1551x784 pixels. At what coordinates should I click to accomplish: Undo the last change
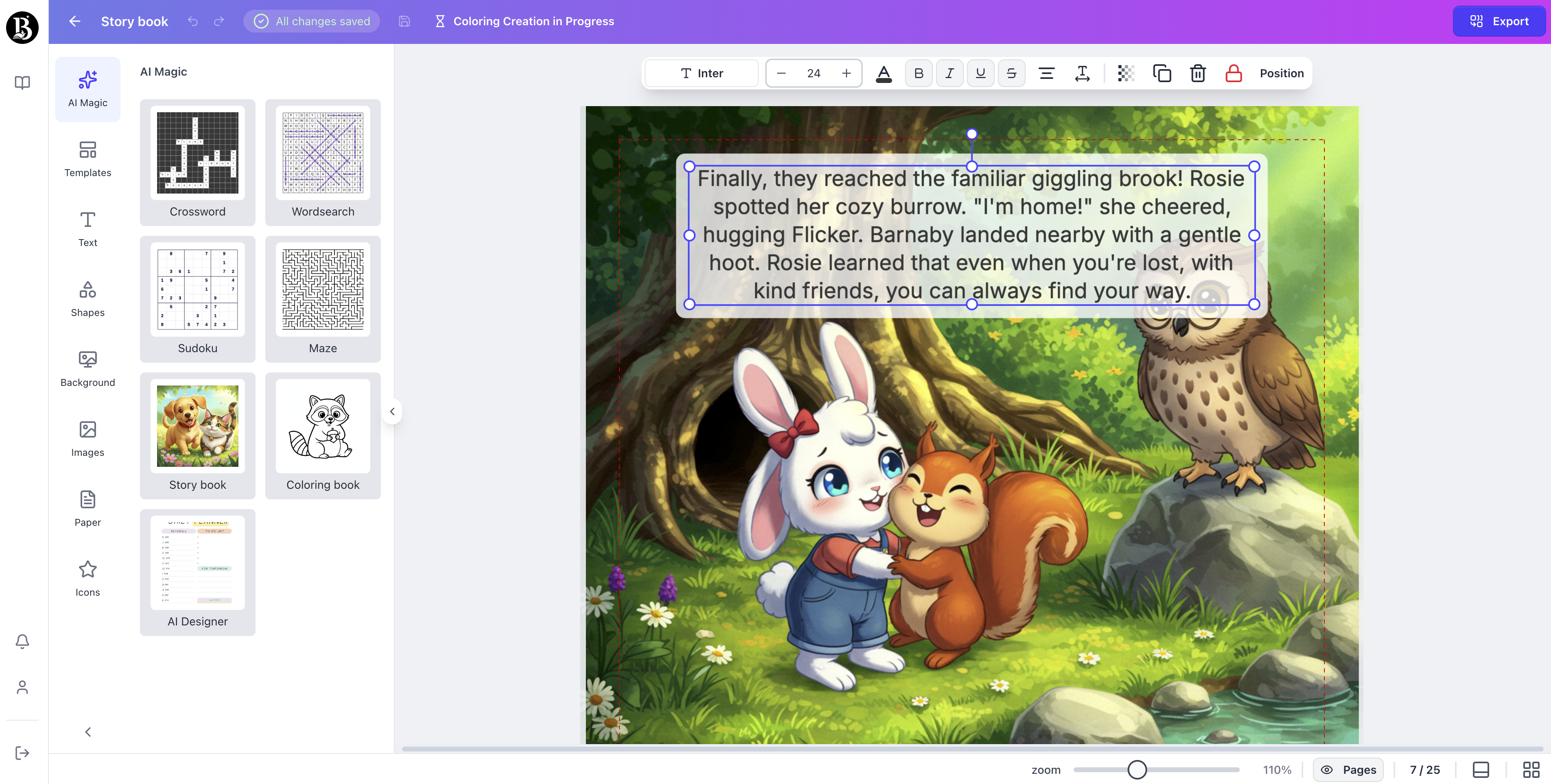[x=192, y=21]
